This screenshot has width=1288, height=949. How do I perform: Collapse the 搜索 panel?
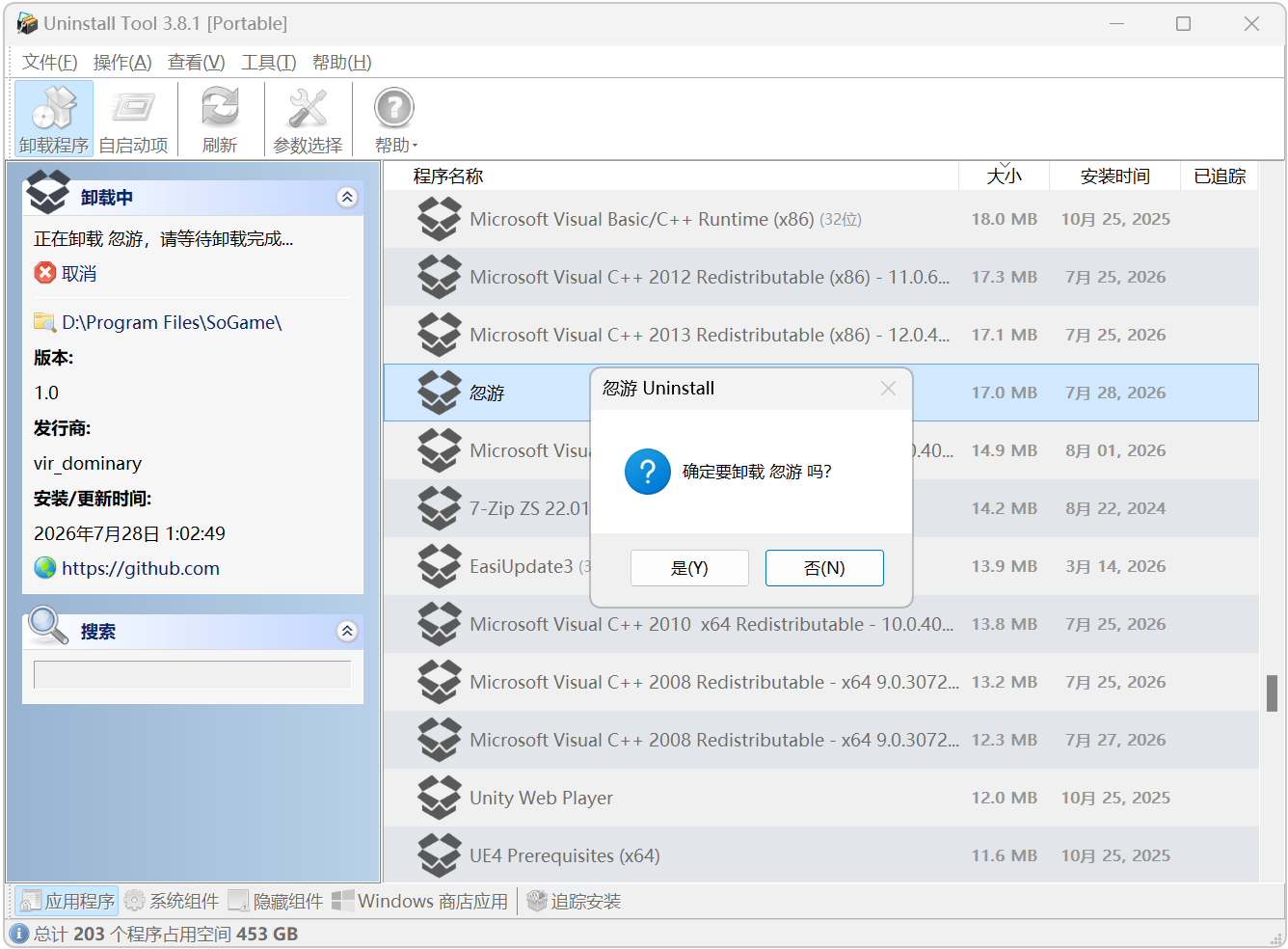pos(347,632)
